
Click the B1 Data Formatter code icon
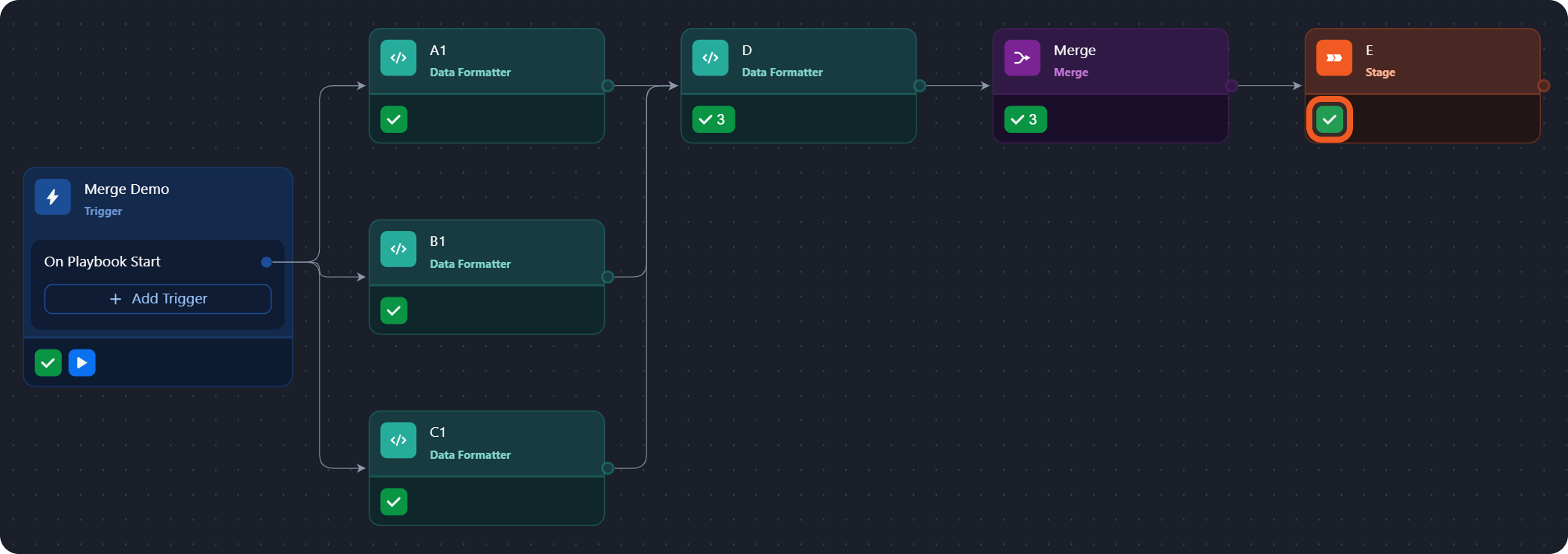click(398, 249)
